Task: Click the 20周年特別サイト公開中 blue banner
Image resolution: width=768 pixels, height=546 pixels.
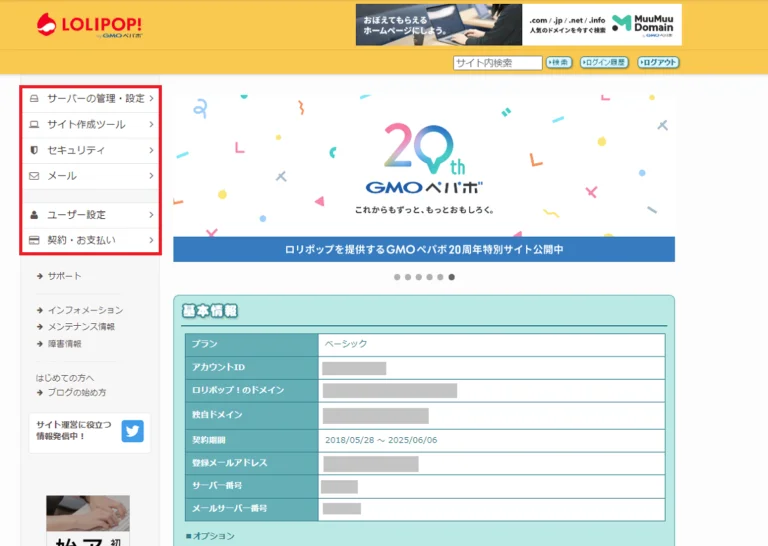Action: [424, 249]
